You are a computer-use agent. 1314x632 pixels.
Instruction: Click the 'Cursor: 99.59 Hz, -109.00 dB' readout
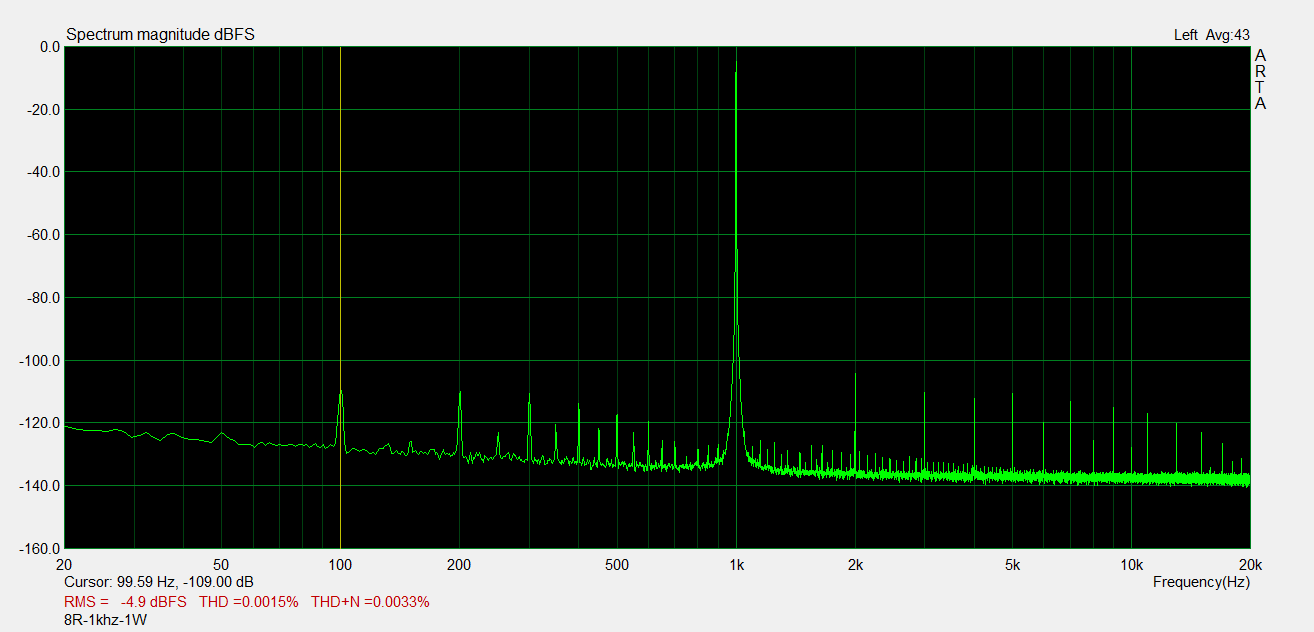click(x=159, y=582)
